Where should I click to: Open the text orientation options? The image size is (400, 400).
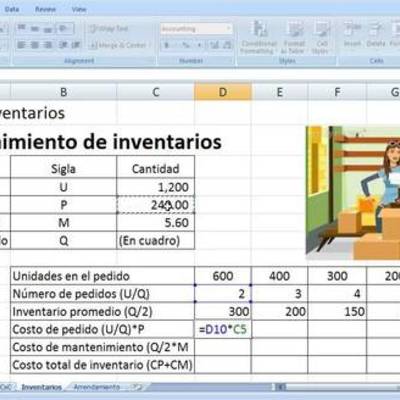pos(65,28)
